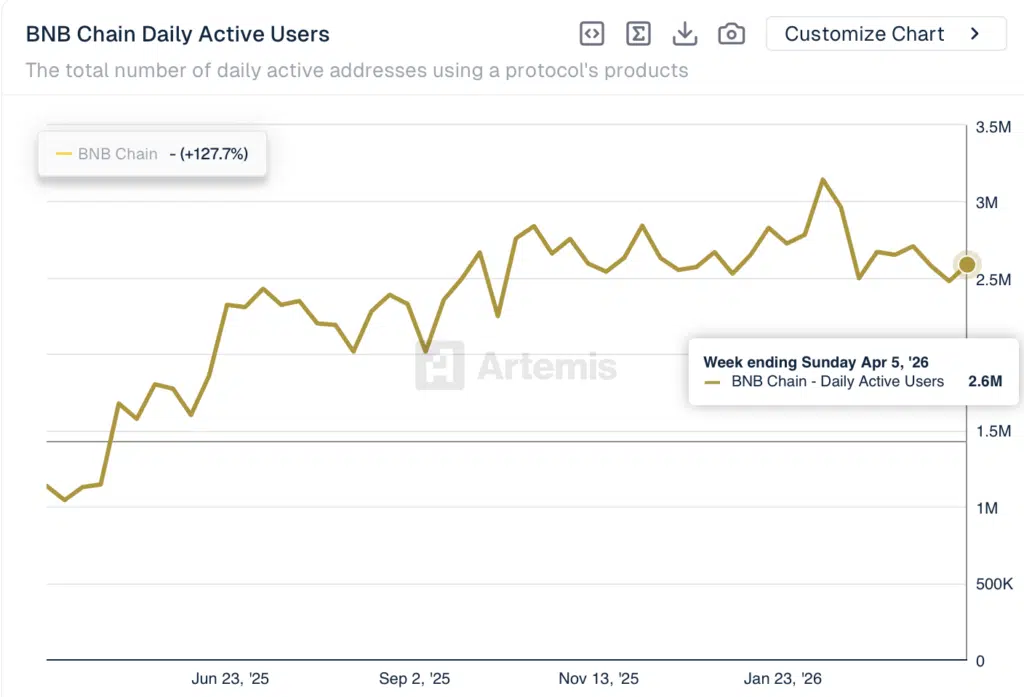Click 'BNB Chain - Daily Active Users' tooltip series

837,381
